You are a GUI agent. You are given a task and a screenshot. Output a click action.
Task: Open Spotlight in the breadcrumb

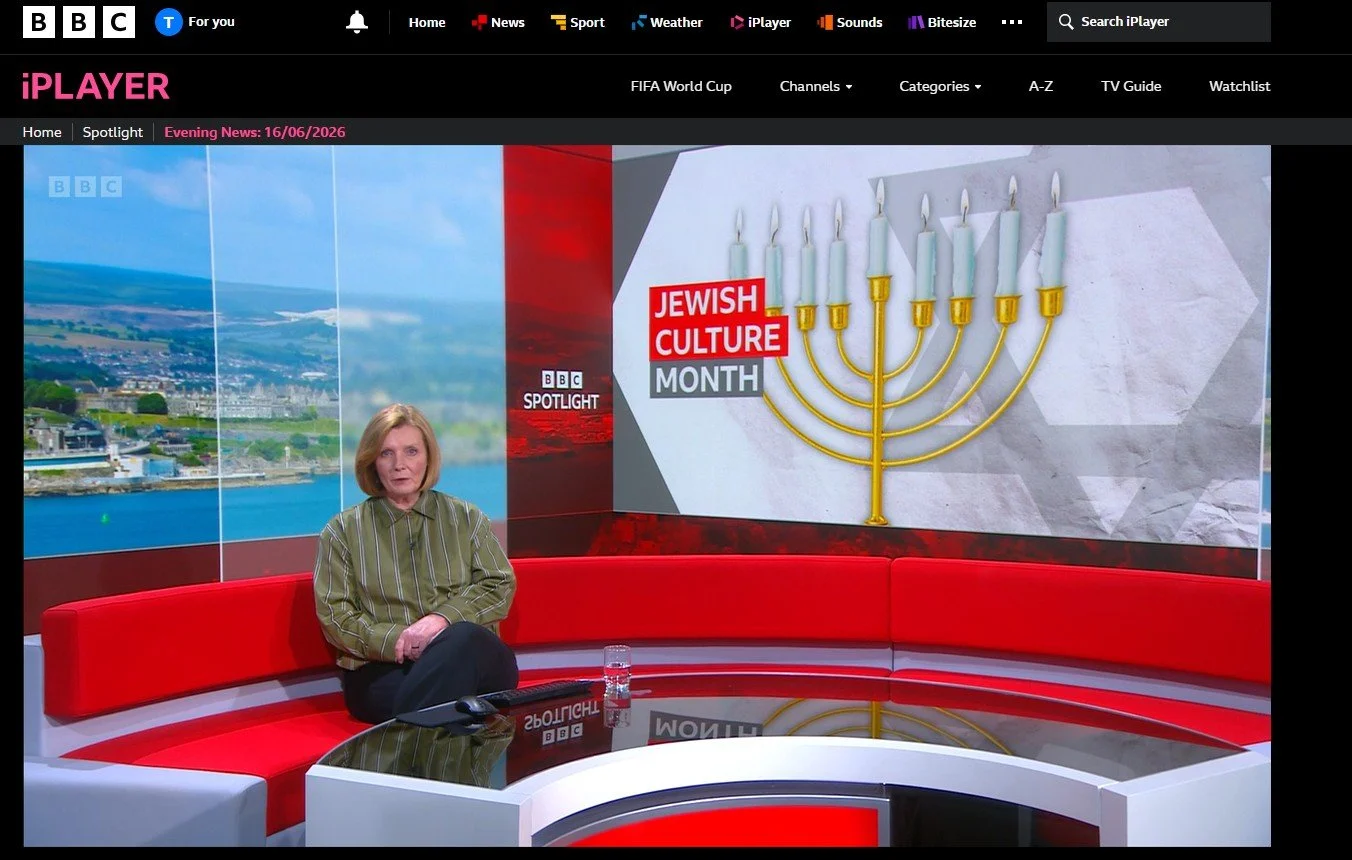[113, 132]
